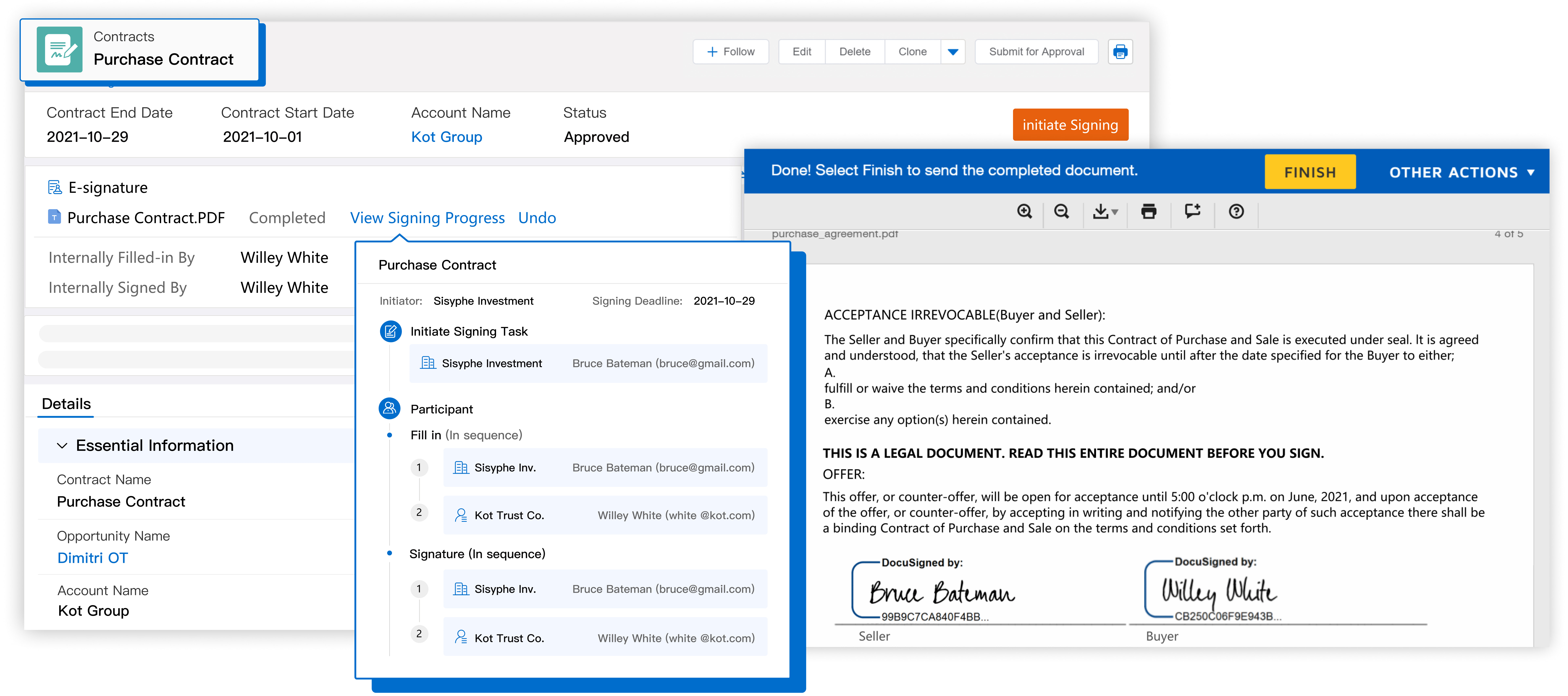This screenshot has height=696, width=1568.
Task: Add a comment with the comment icon
Action: point(1192,211)
